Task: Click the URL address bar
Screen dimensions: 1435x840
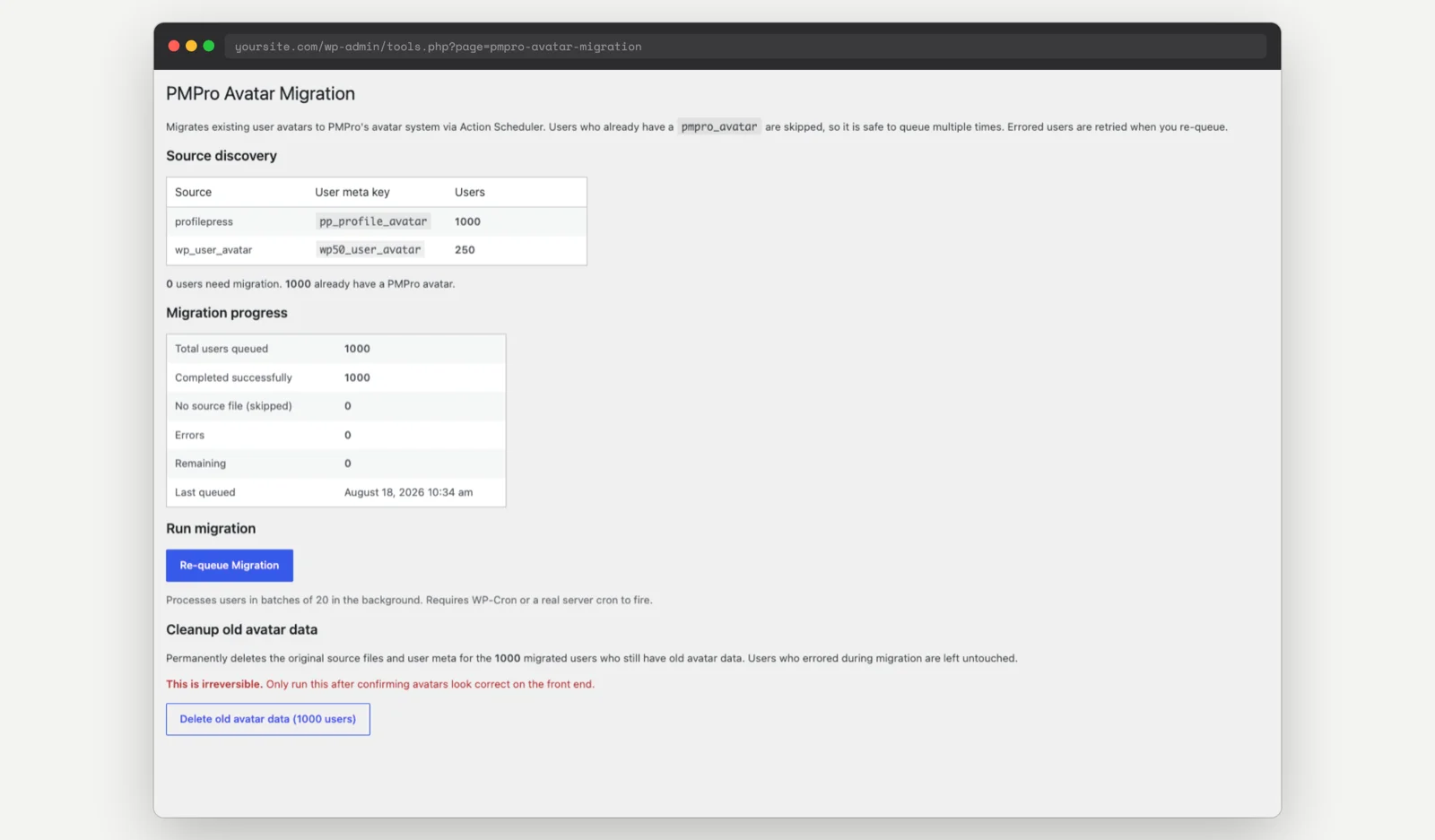Action: click(x=744, y=47)
